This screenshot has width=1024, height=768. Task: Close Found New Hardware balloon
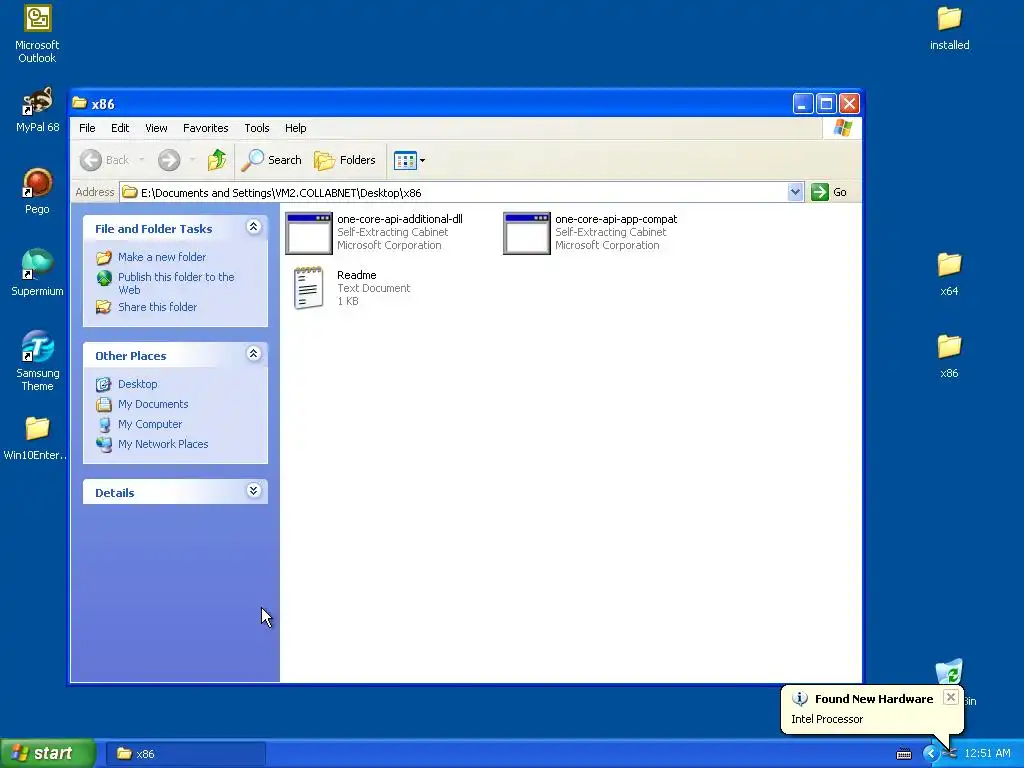[951, 697]
